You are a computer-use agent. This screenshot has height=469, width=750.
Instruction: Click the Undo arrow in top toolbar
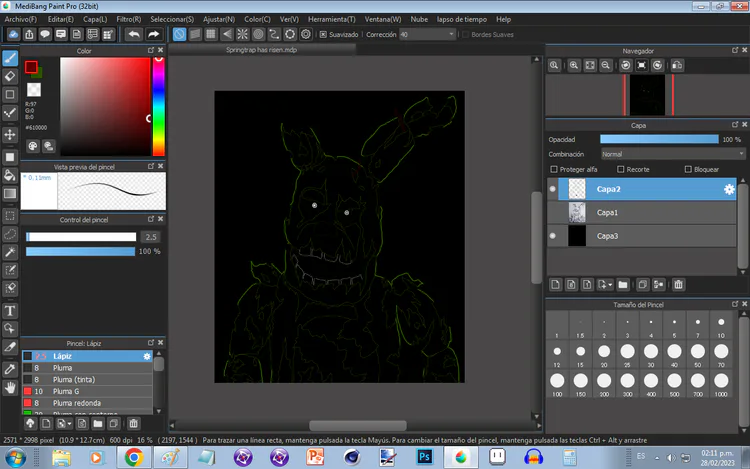click(x=134, y=34)
